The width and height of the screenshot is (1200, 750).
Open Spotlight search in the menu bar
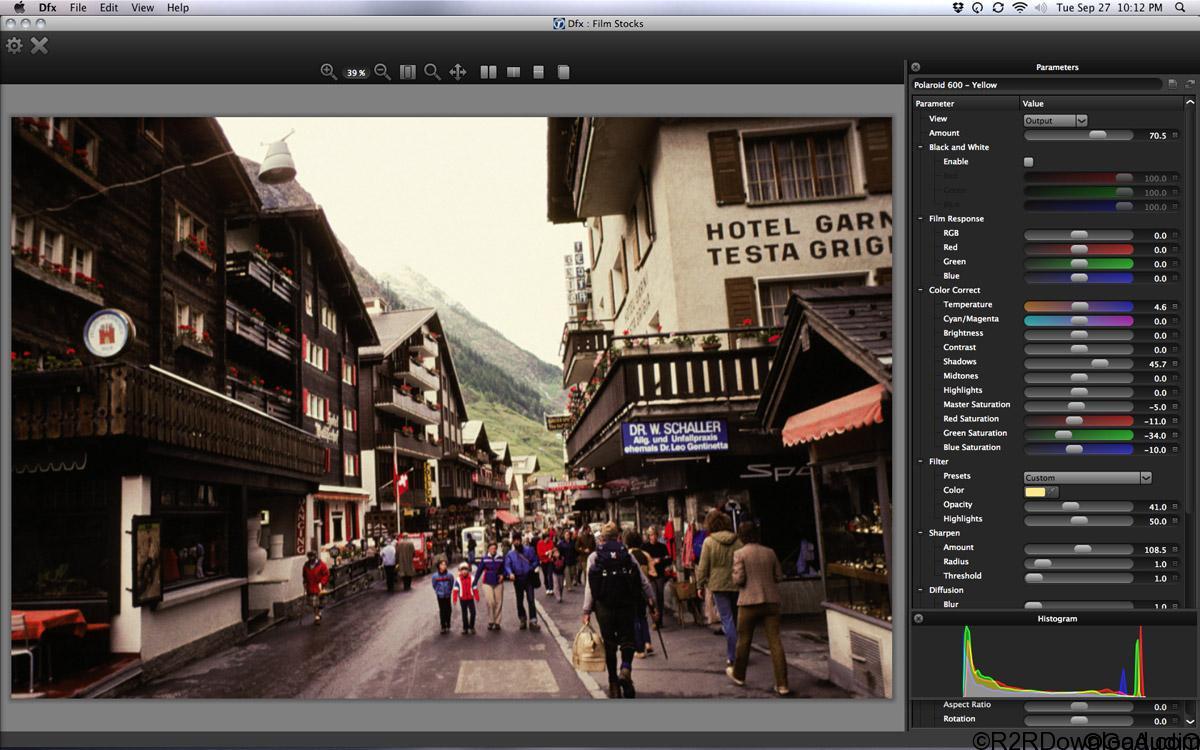[x=1181, y=7]
